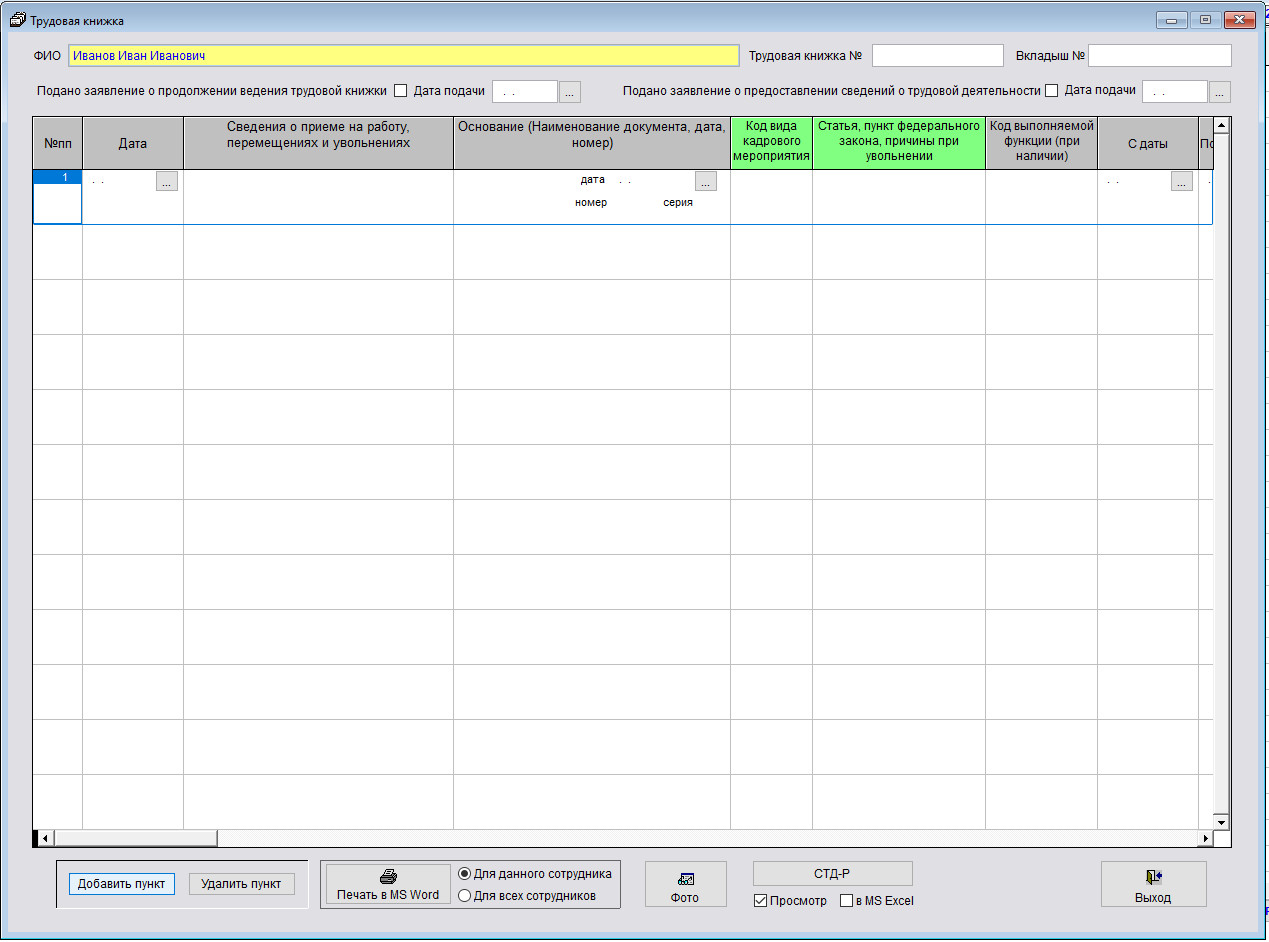The image size is (1269, 942).
Task: Click the серия label in Основание cell
Action: coord(678,202)
